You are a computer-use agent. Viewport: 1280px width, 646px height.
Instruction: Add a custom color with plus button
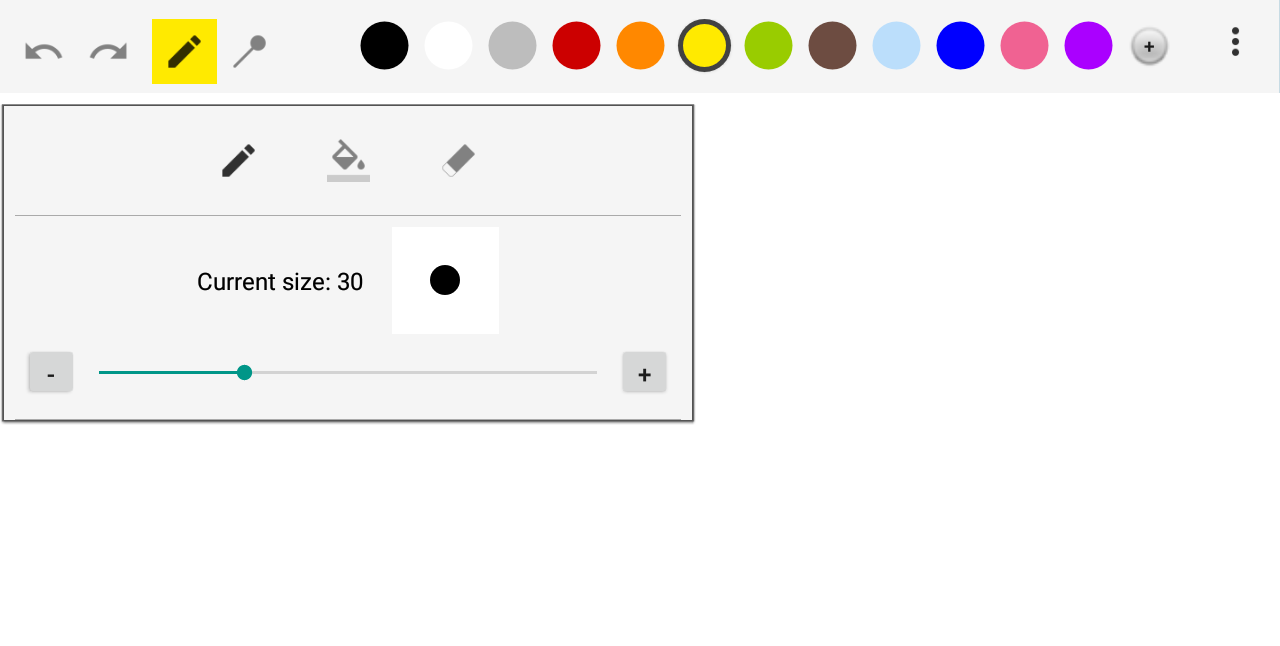coord(1149,46)
